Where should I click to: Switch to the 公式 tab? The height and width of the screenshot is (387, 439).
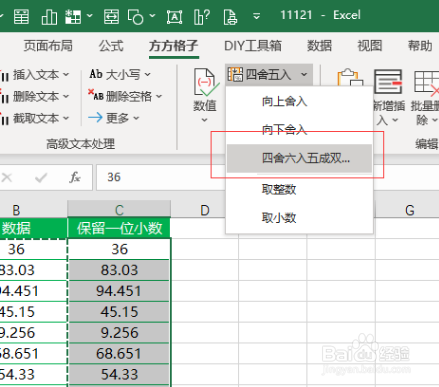pyautogui.click(x=111, y=46)
